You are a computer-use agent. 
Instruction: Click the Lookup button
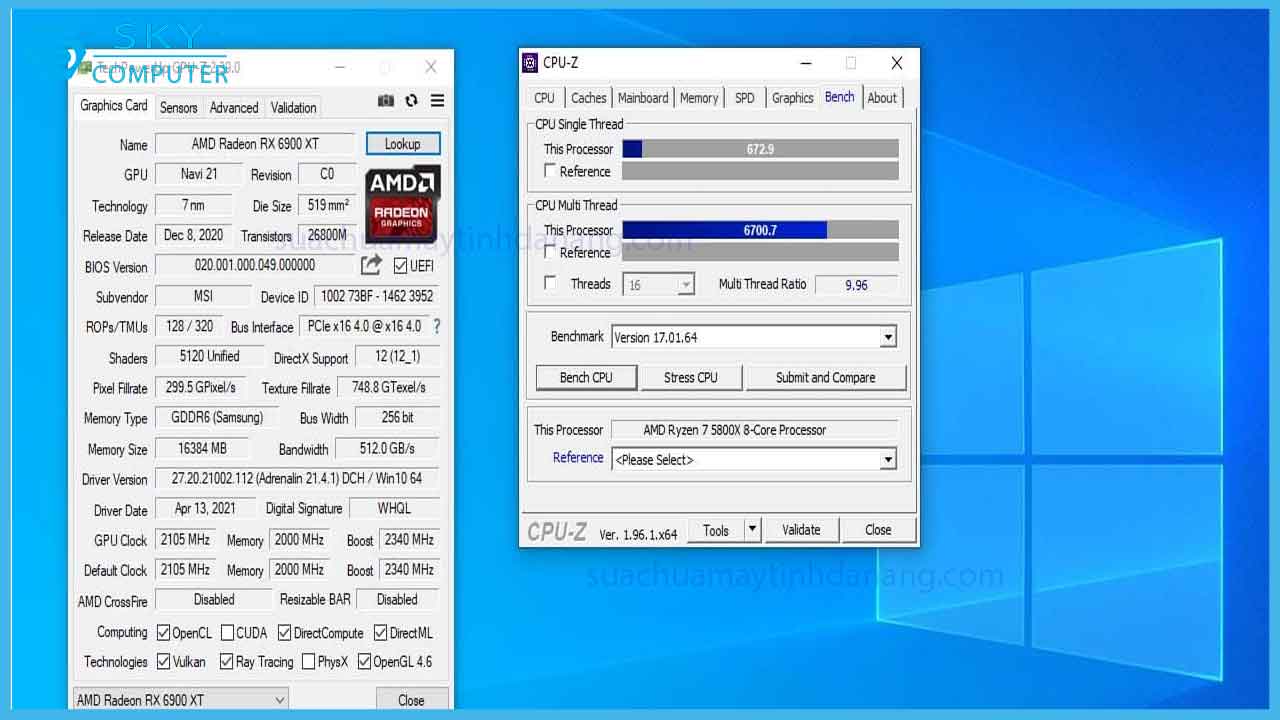click(x=403, y=144)
